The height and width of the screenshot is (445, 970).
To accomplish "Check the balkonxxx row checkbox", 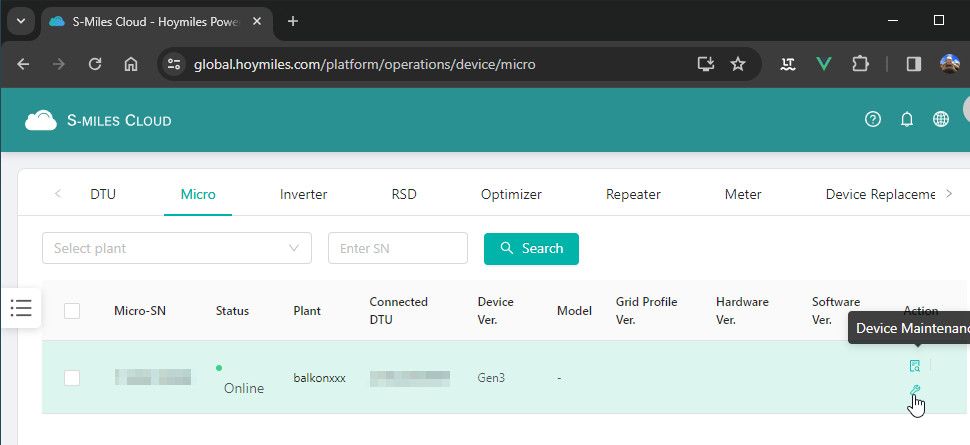I will (72, 378).
